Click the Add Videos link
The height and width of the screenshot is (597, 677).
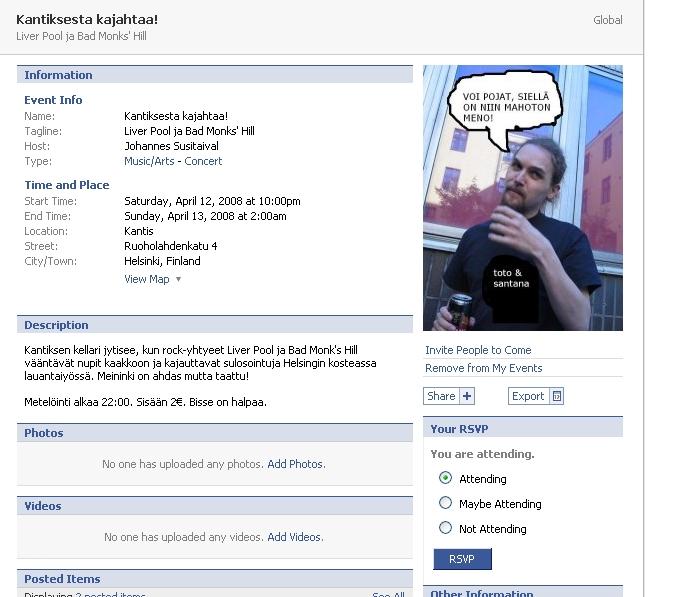coord(294,537)
